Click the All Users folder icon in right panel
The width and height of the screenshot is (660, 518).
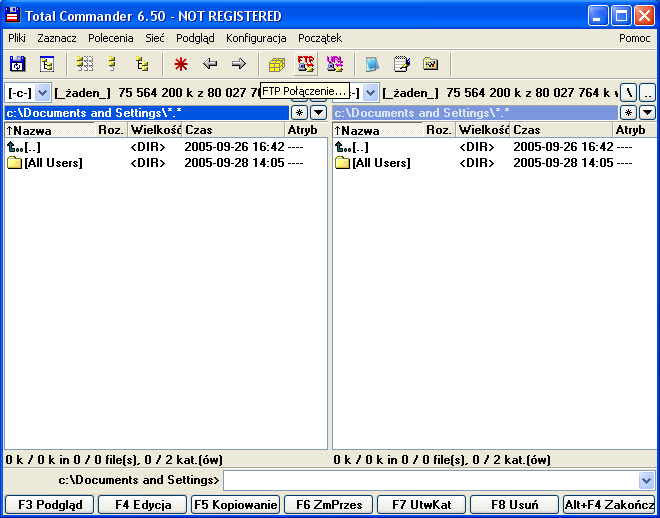(x=343, y=163)
